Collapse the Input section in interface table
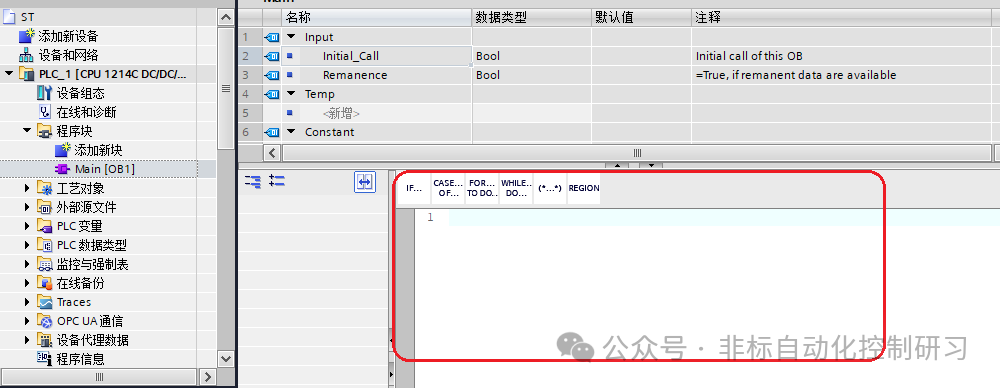Image resolution: width=1000 pixels, height=388 pixels. [x=291, y=37]
